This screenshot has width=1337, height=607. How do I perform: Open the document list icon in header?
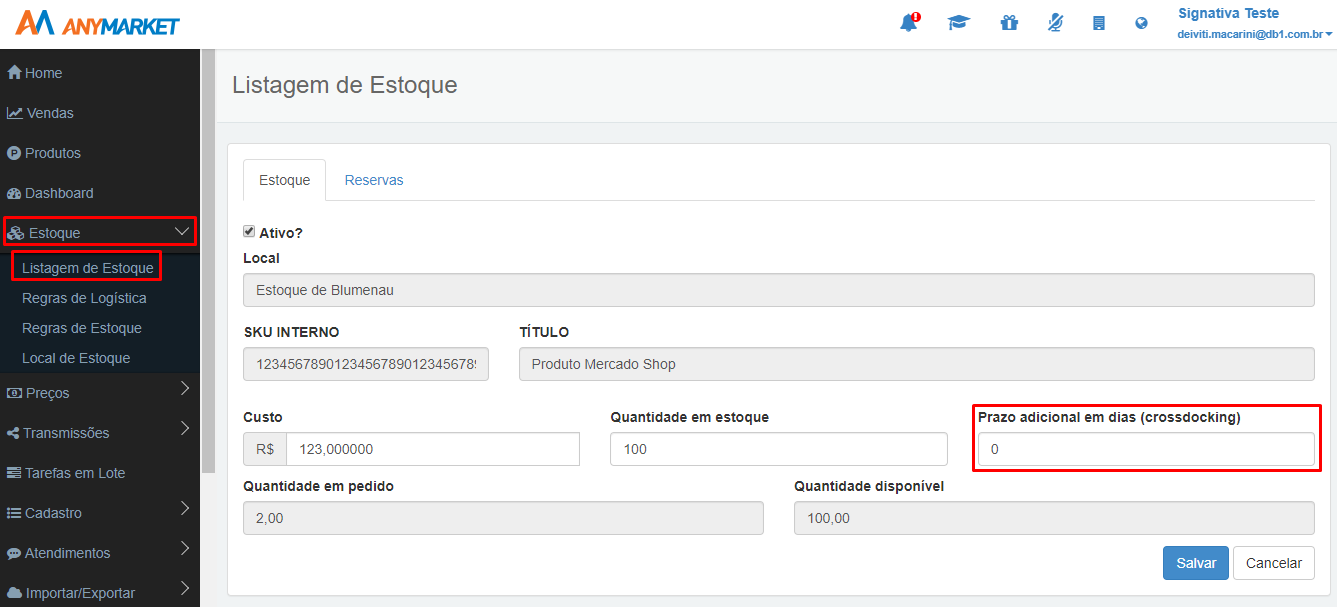[1098, 23]
